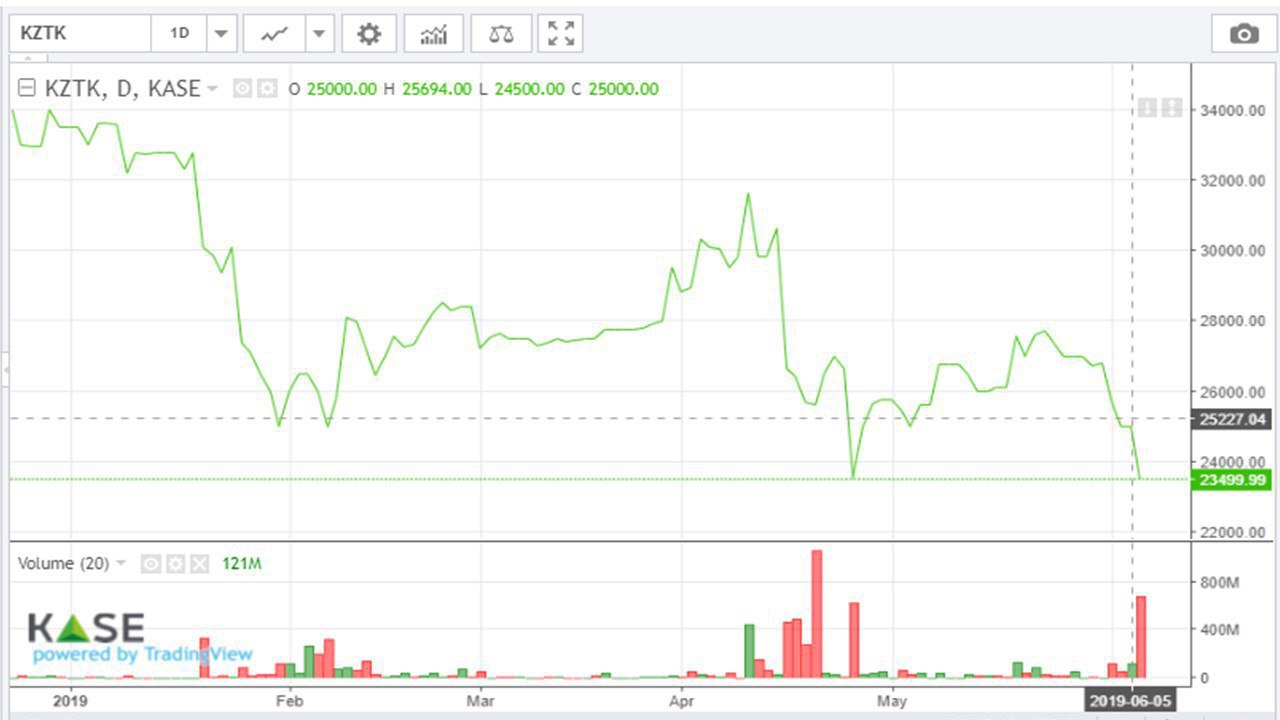Click the Compare scales icon
Image resolution: width=1280 pixels, height=720 pixels.
tap(501, 34)
